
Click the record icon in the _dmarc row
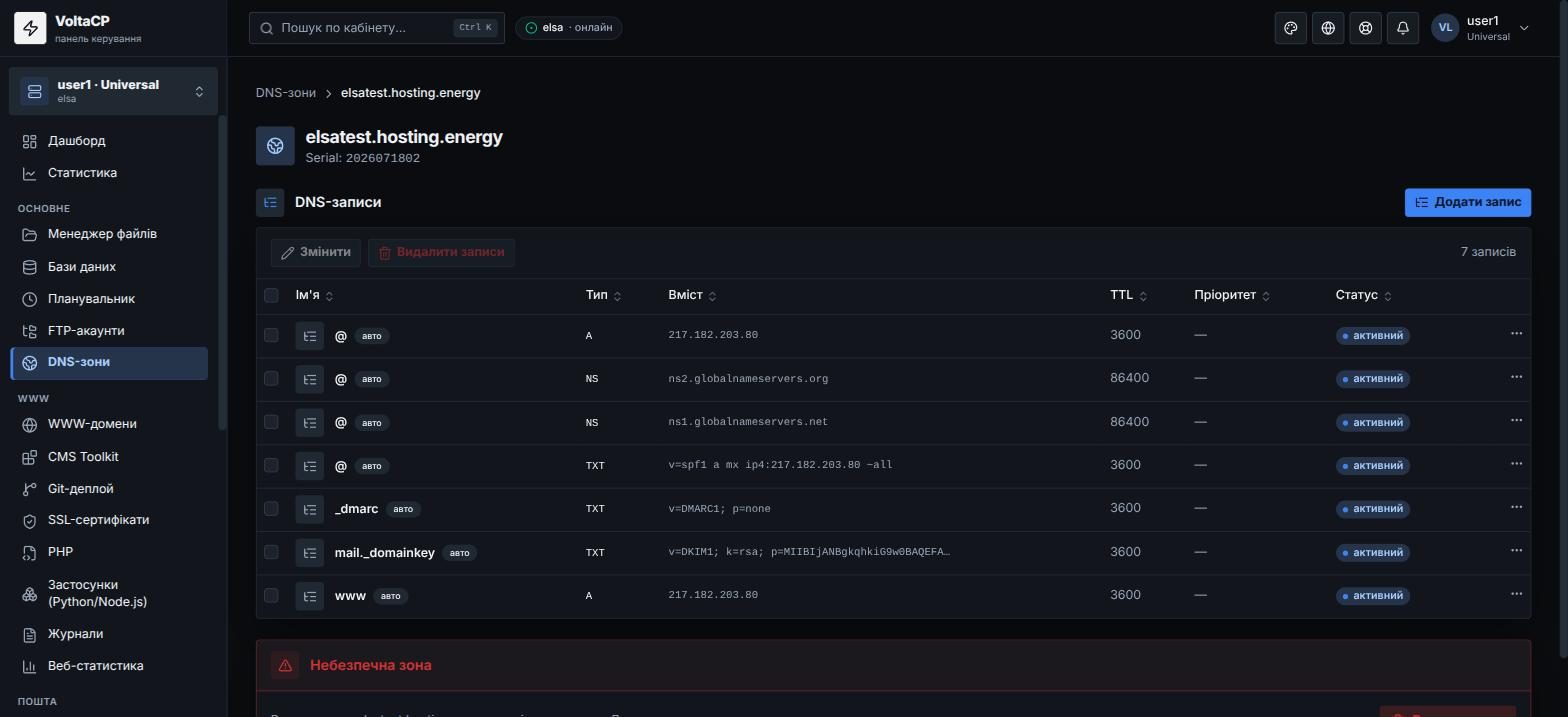(310, 509)
